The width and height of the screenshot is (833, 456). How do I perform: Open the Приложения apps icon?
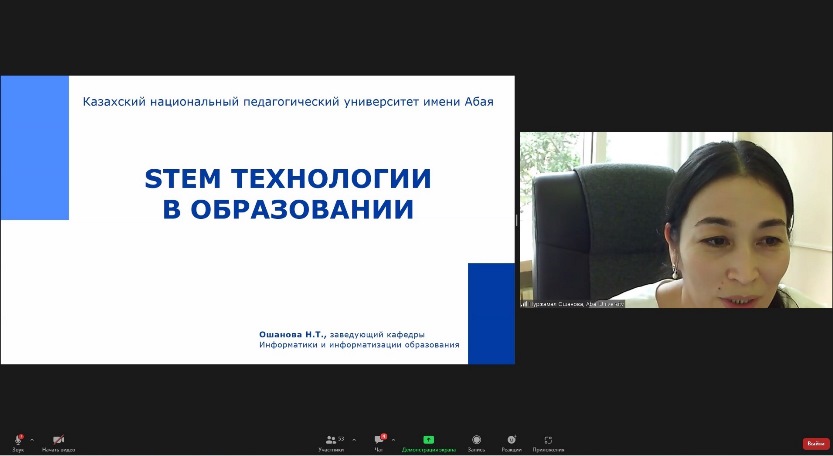click(x=547, y=440)
